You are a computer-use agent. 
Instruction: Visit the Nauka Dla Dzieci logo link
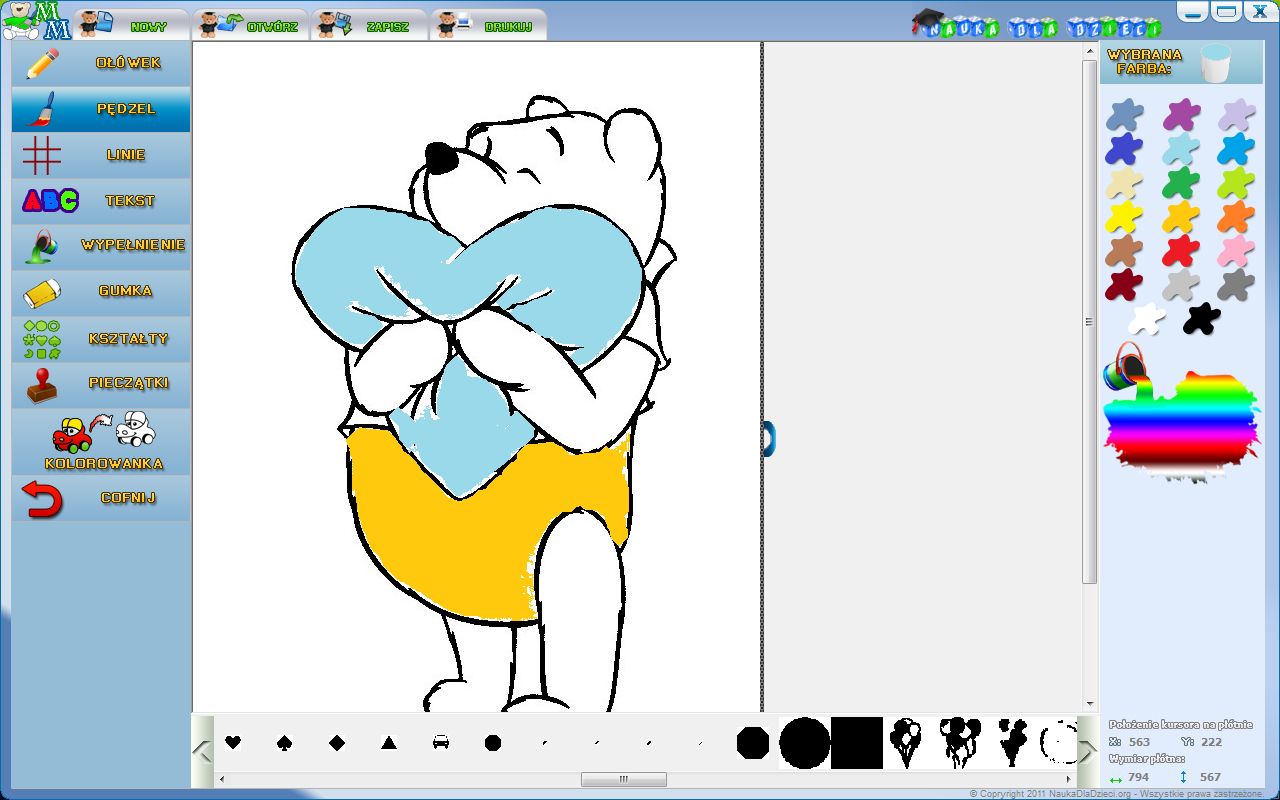(1036, 25)
